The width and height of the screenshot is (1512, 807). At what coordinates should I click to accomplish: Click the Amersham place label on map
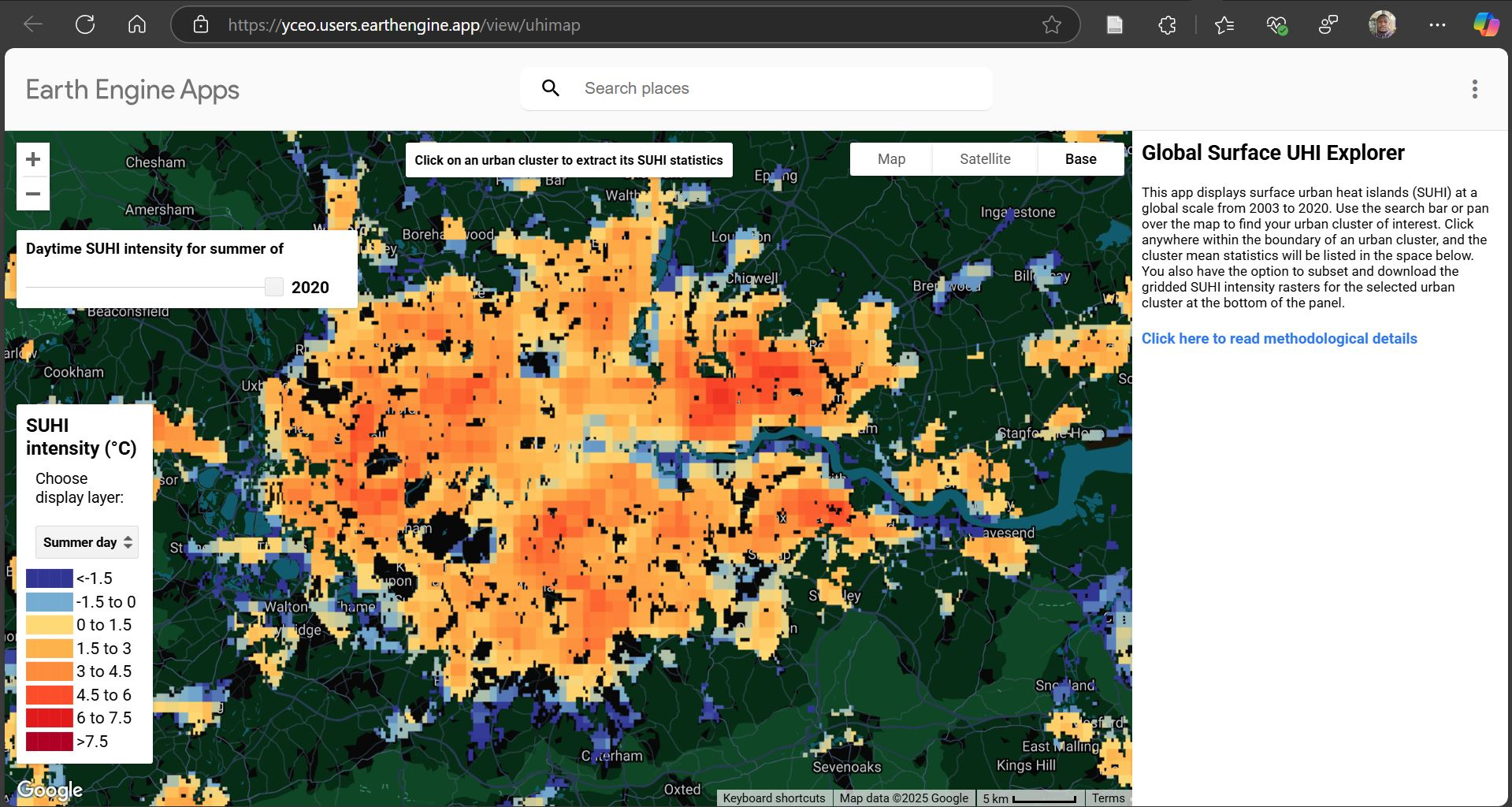159,210
